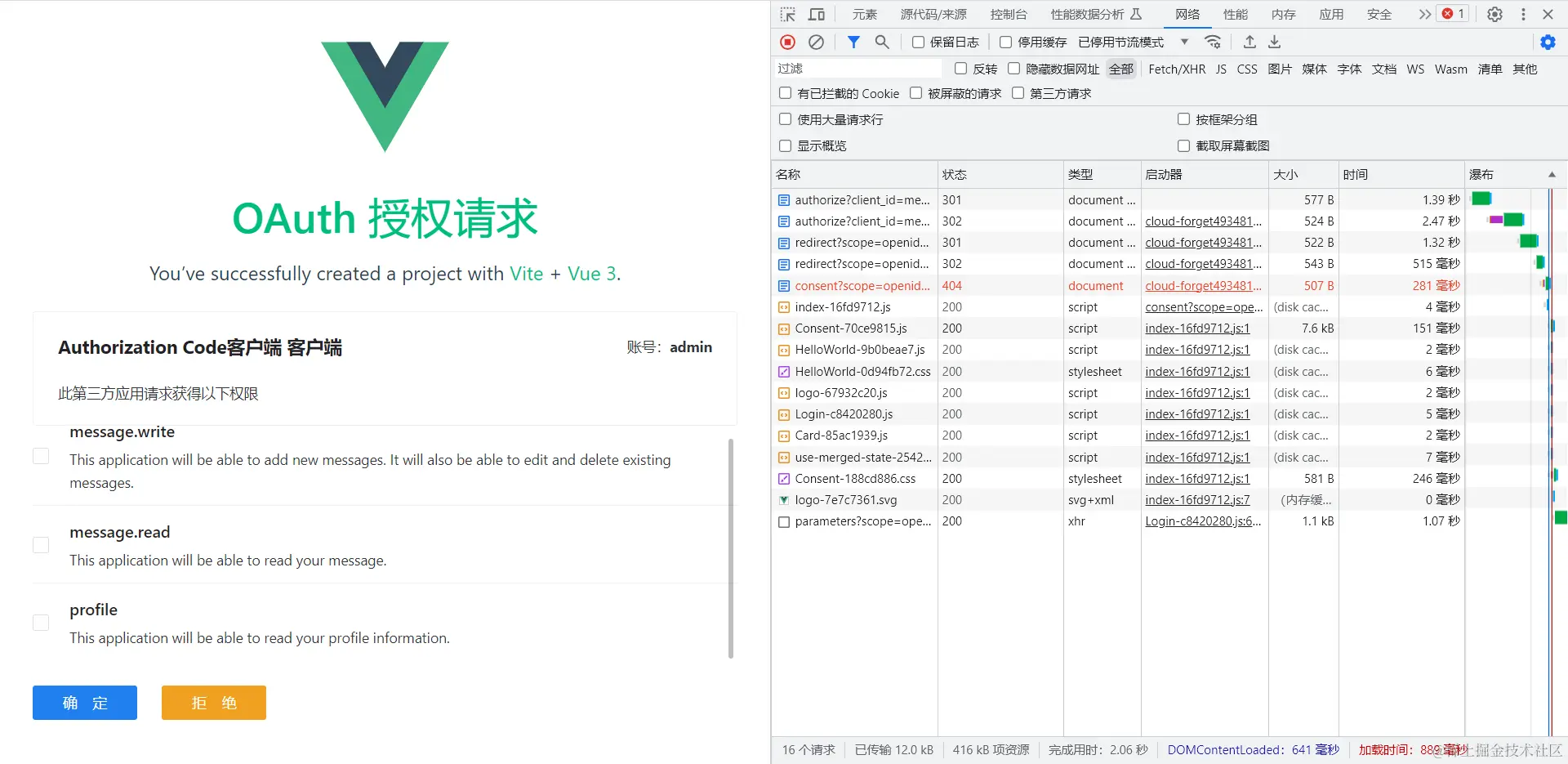Click the blue 确定 confirm button
1568x764 pixels.
click(85, 703)
